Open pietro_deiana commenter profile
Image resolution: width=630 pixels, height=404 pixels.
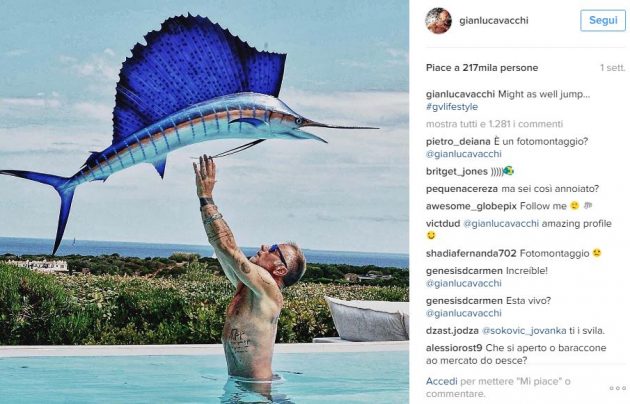coord(458,142)
